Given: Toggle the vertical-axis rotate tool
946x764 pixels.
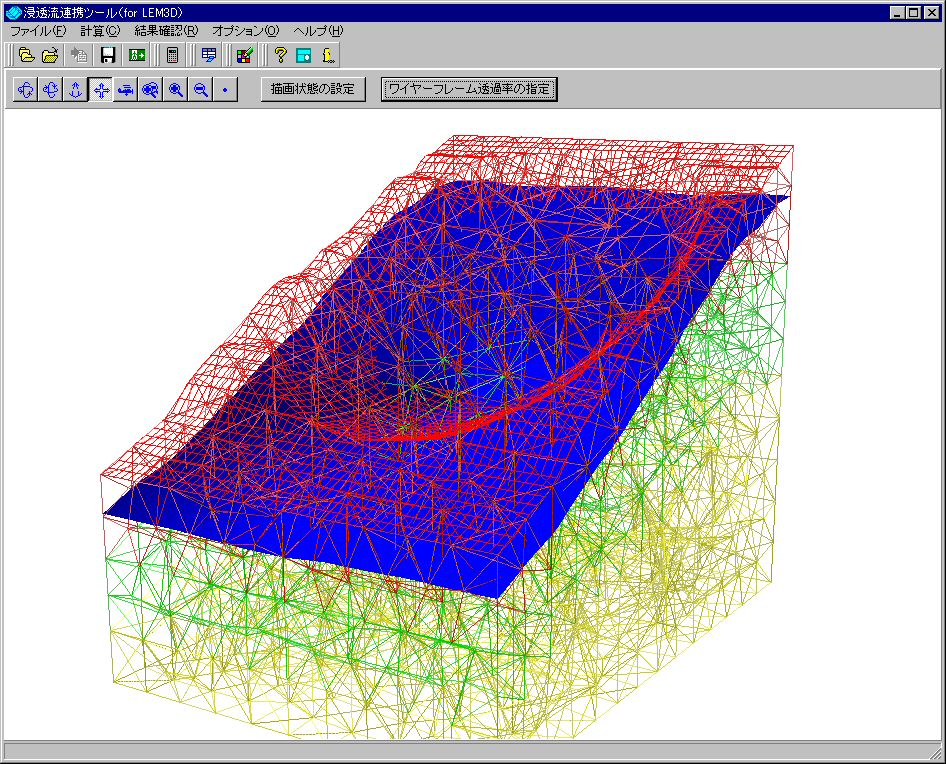Looking at the screenshot, I should pyautogui.click(x=76, y=90).
